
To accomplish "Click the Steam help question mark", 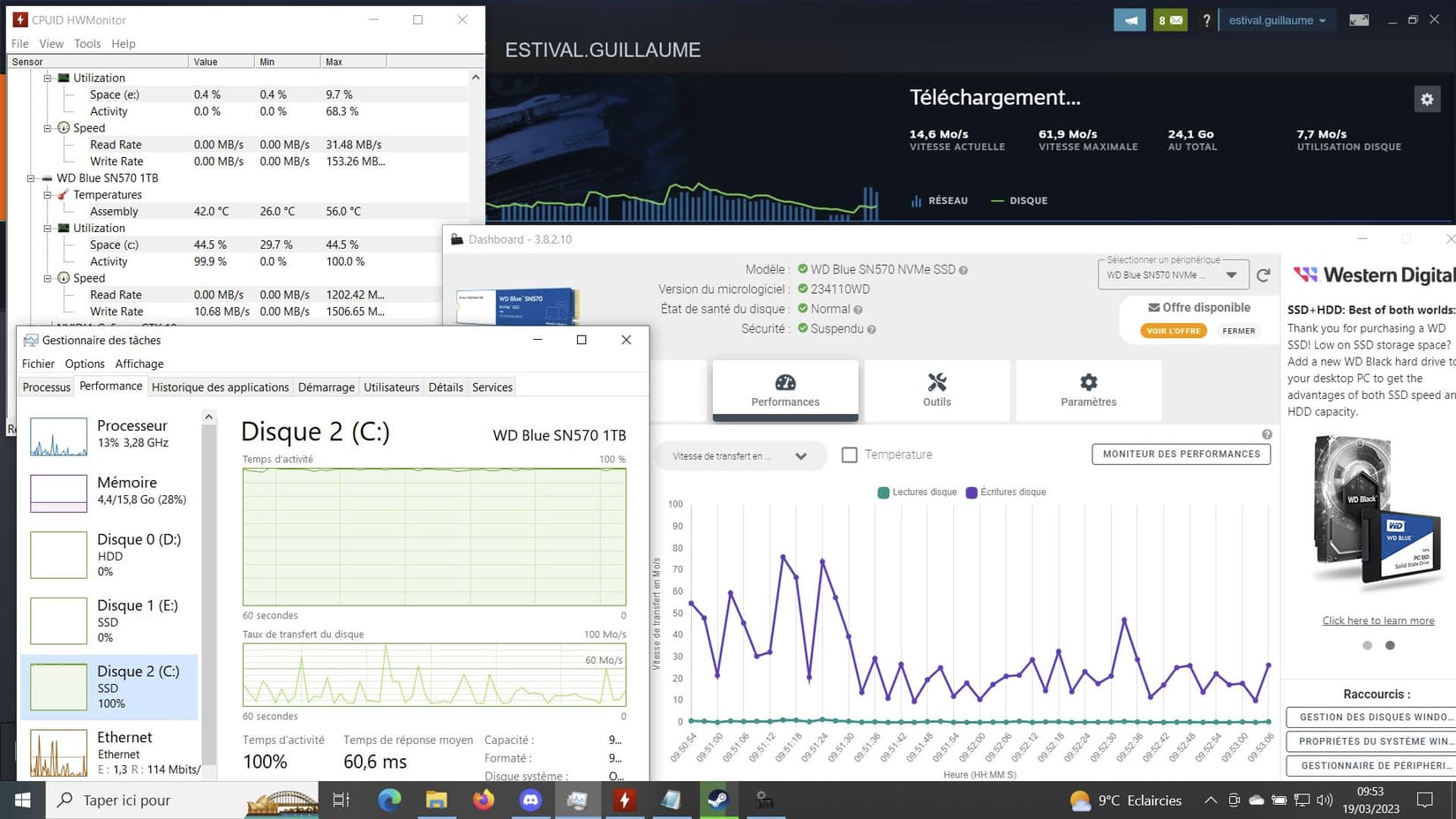I will point(1206,19).
